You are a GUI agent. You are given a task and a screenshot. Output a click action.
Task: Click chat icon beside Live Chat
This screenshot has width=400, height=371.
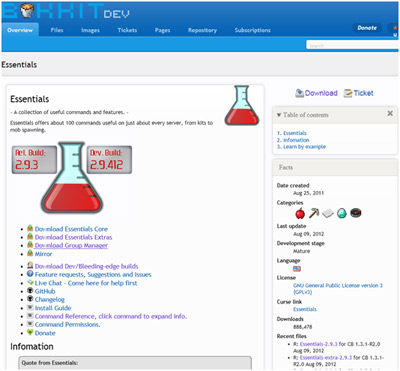pos(30,282)
